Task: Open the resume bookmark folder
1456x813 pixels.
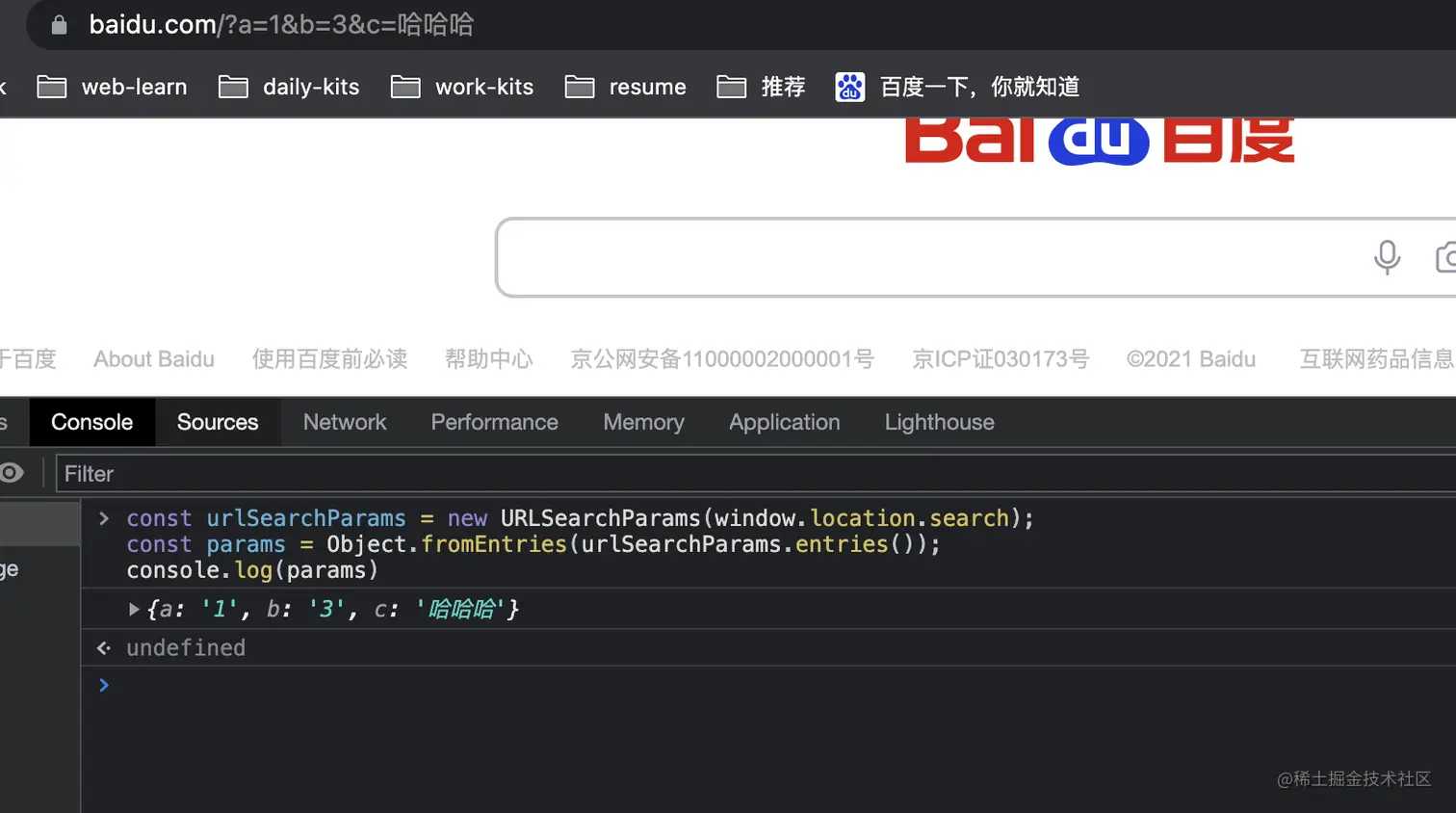Action: pos(626,87)
